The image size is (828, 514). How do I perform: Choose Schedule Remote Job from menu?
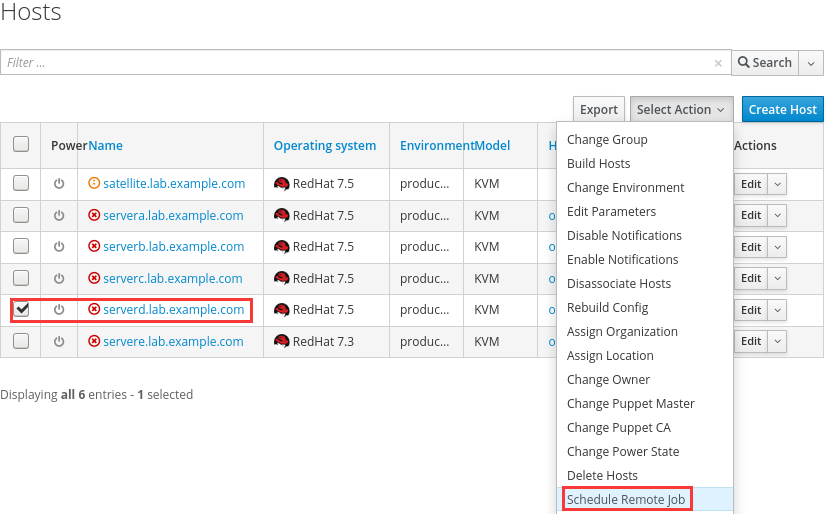627,499
